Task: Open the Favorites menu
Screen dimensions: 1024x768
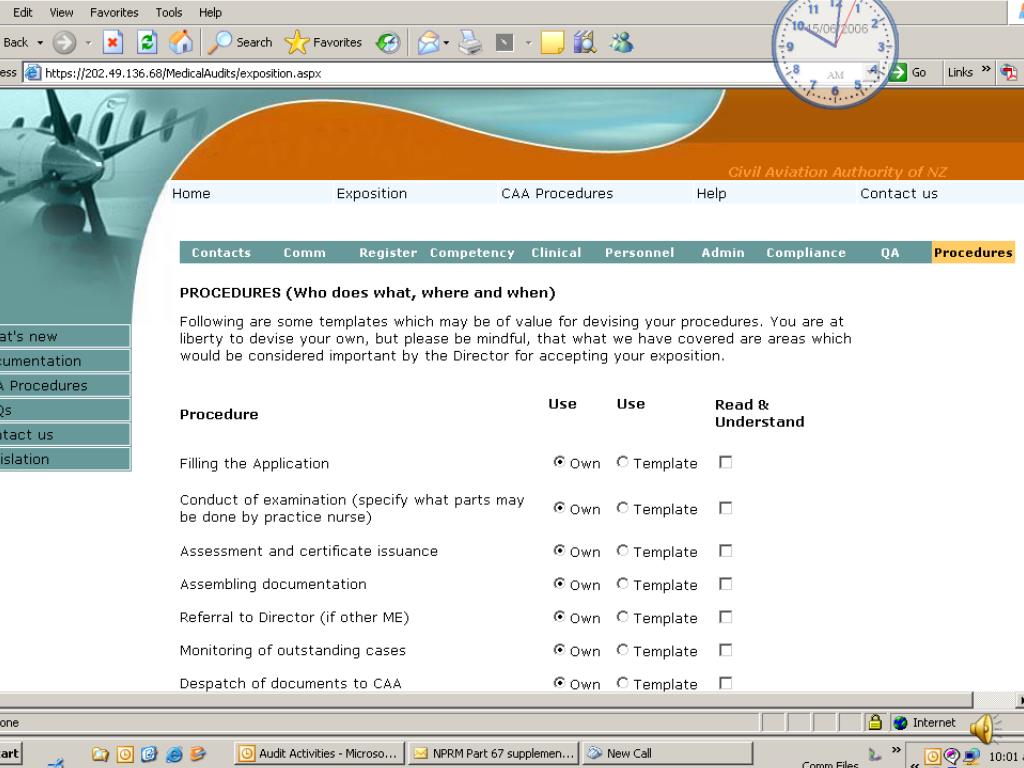Action: point(114,12)
